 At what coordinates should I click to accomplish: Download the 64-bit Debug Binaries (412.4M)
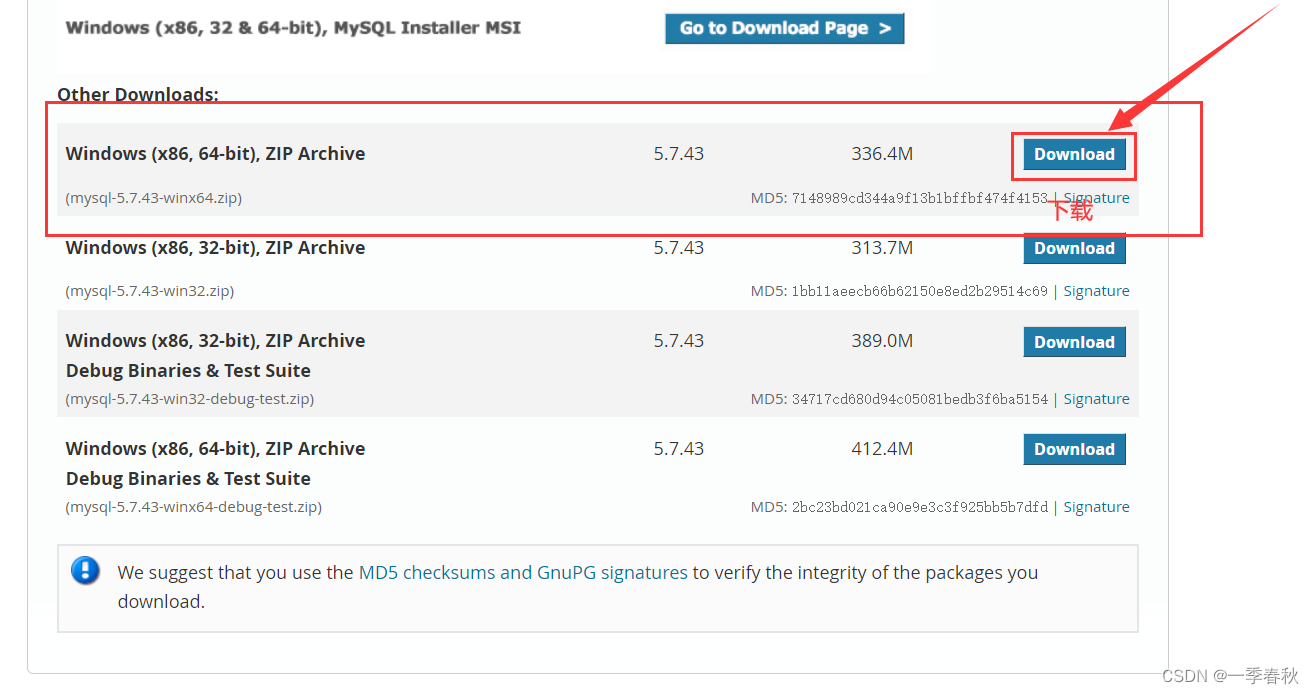click(1074, 449)
